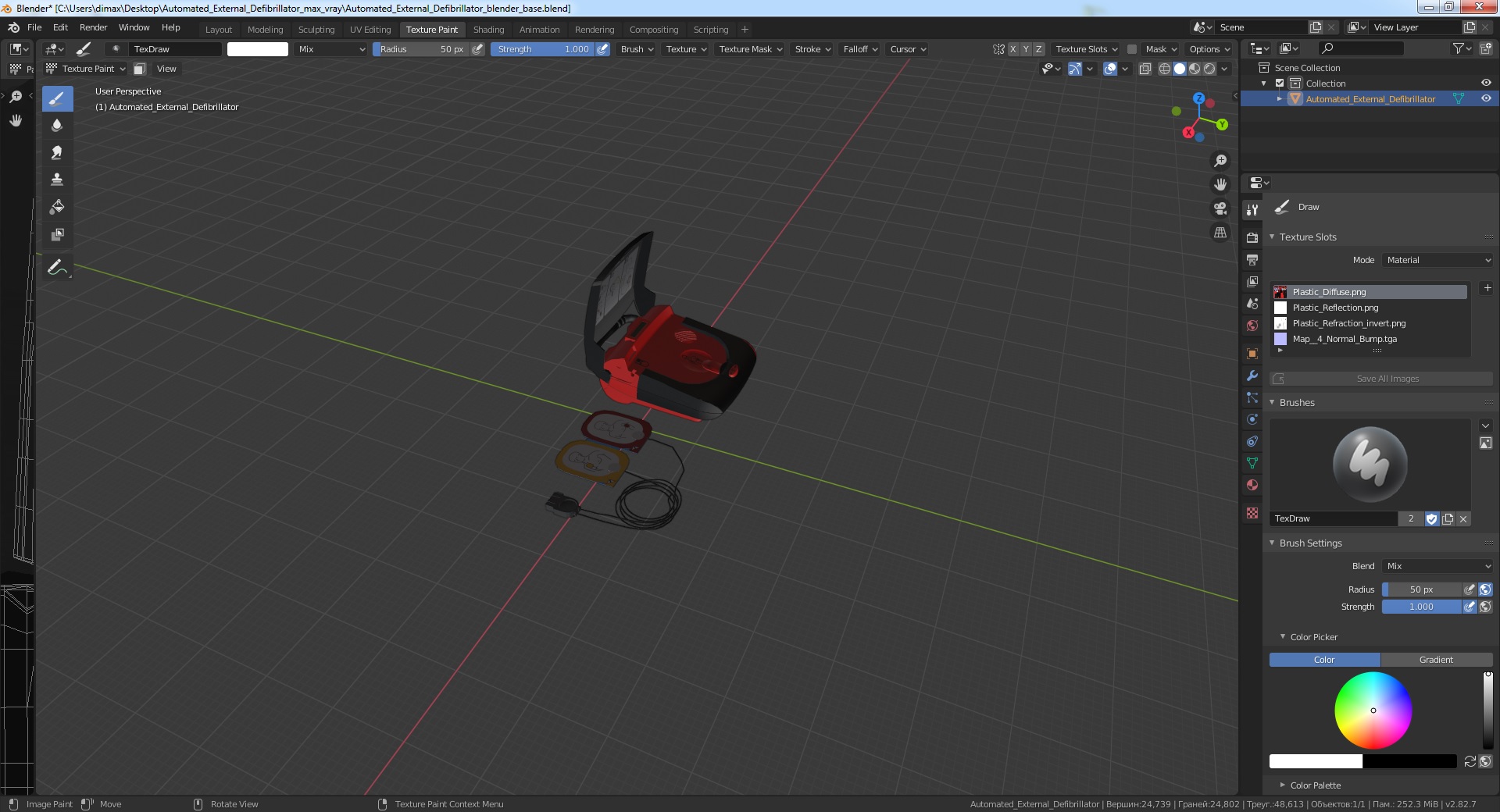Open the Texture Paint mode dropdown
This screenshot has width=1500, height=812.
point(86,69)
